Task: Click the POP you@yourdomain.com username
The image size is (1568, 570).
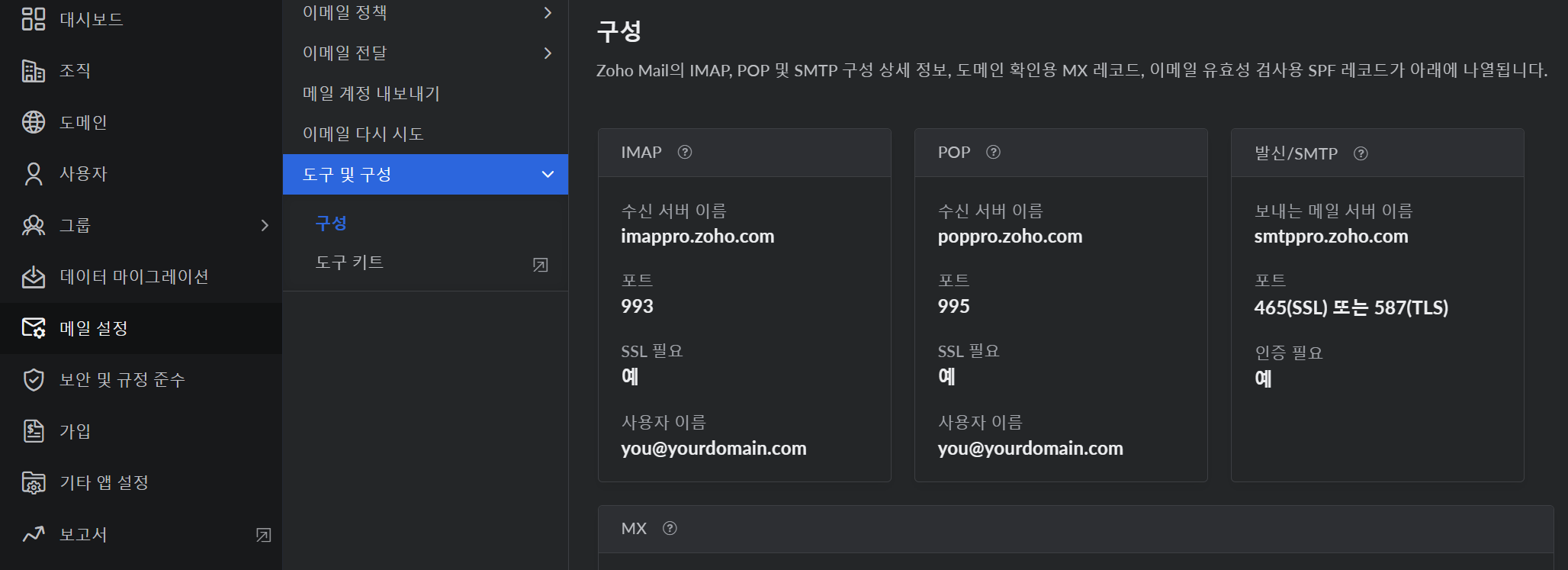Action: coord(1030,449)
